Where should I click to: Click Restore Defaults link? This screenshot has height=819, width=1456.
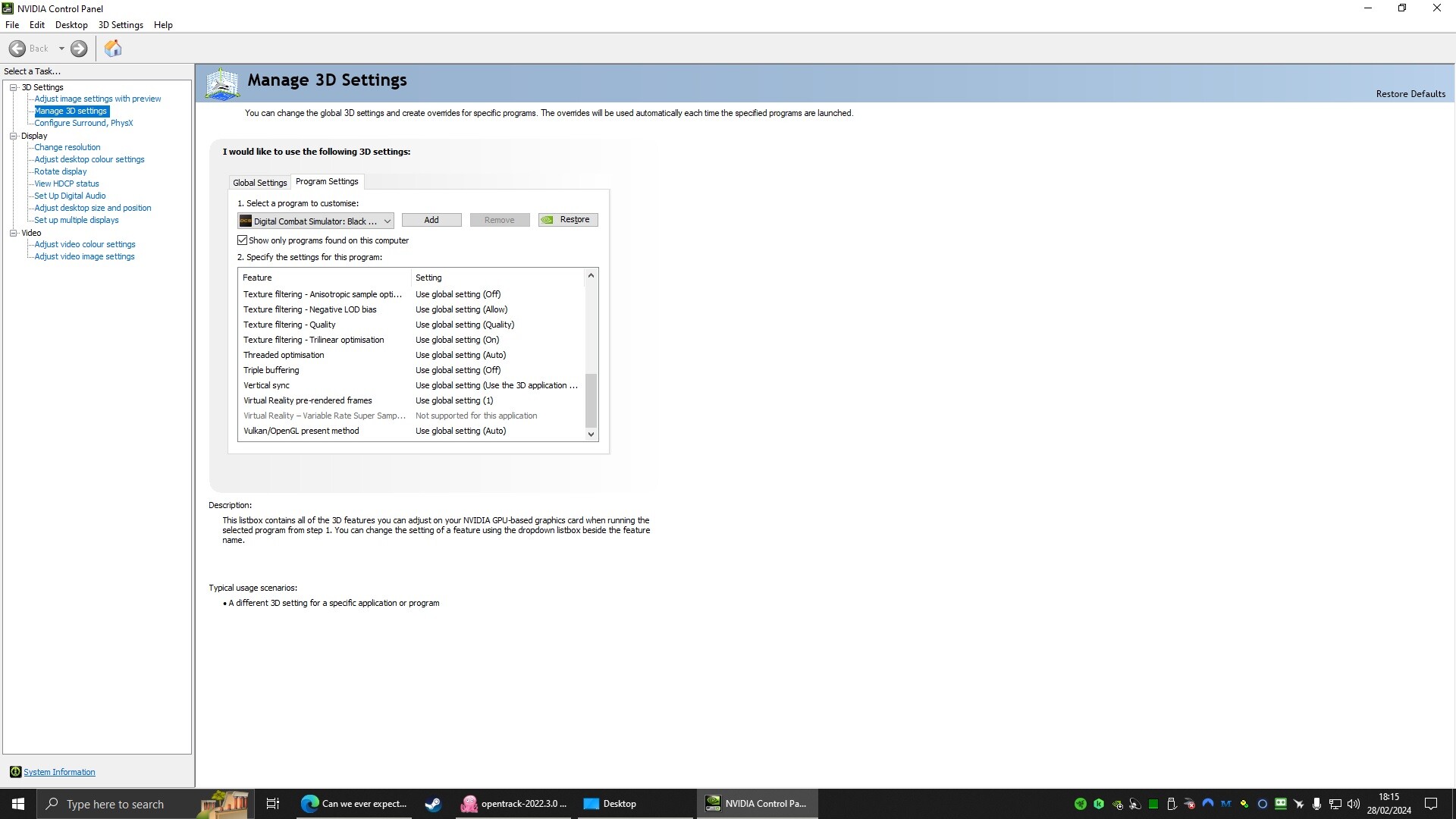click(1410, 94)
